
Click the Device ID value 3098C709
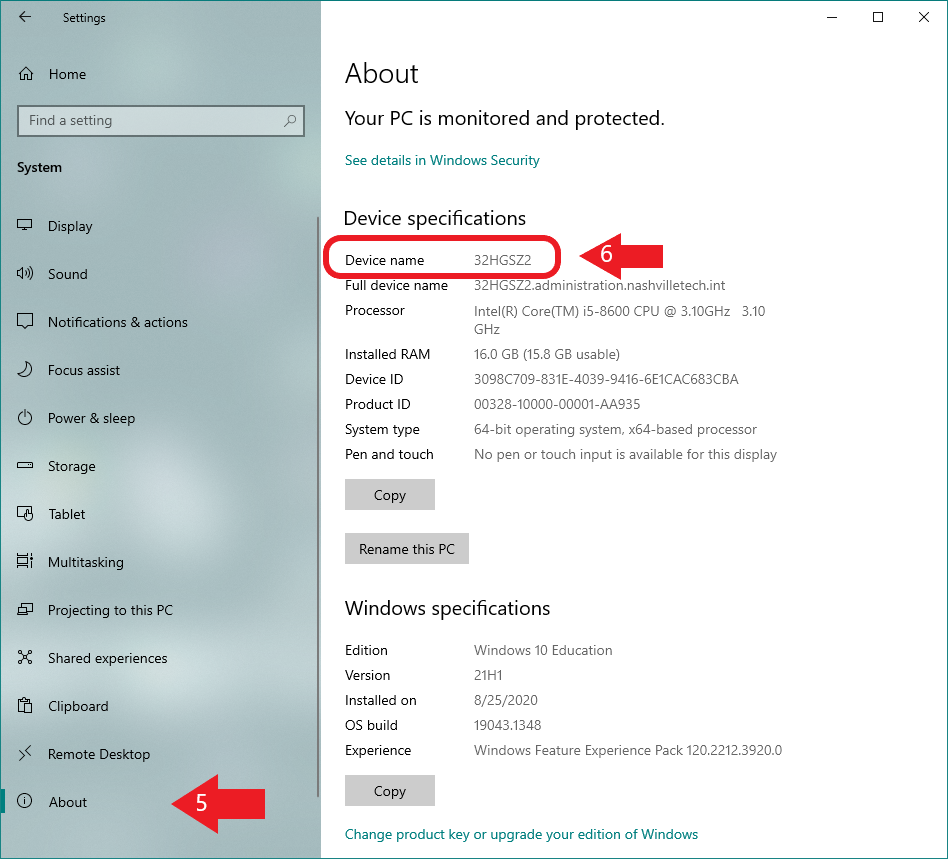(x=606, y=379)
